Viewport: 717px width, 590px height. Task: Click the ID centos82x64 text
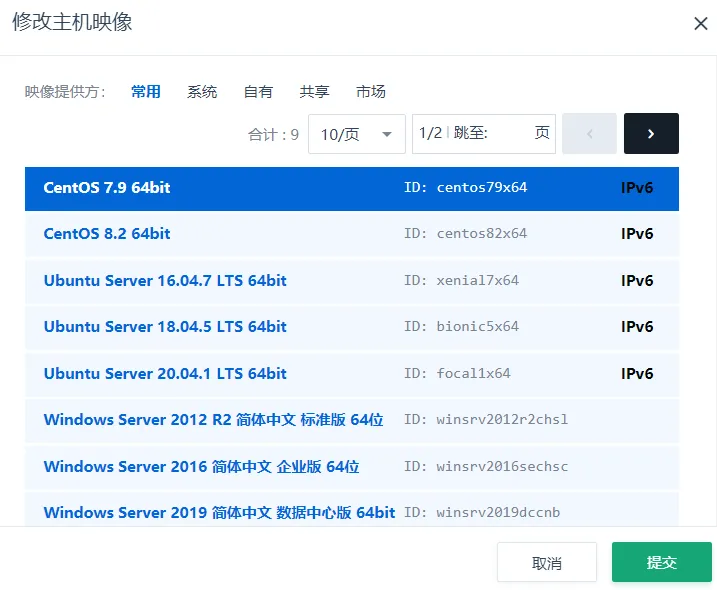point(466,234)
